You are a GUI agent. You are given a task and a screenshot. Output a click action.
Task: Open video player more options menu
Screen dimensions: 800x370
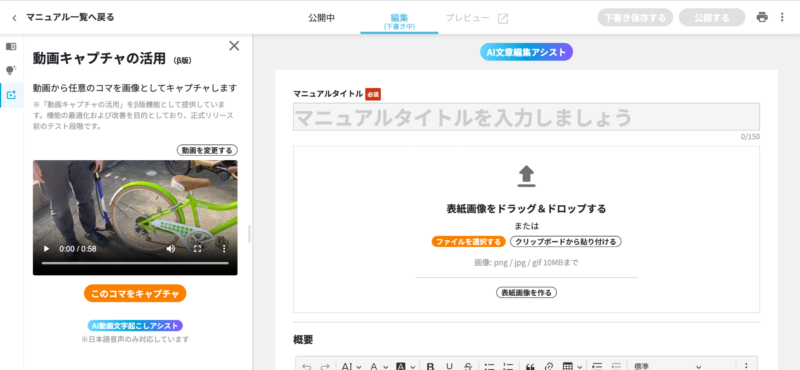223,249
